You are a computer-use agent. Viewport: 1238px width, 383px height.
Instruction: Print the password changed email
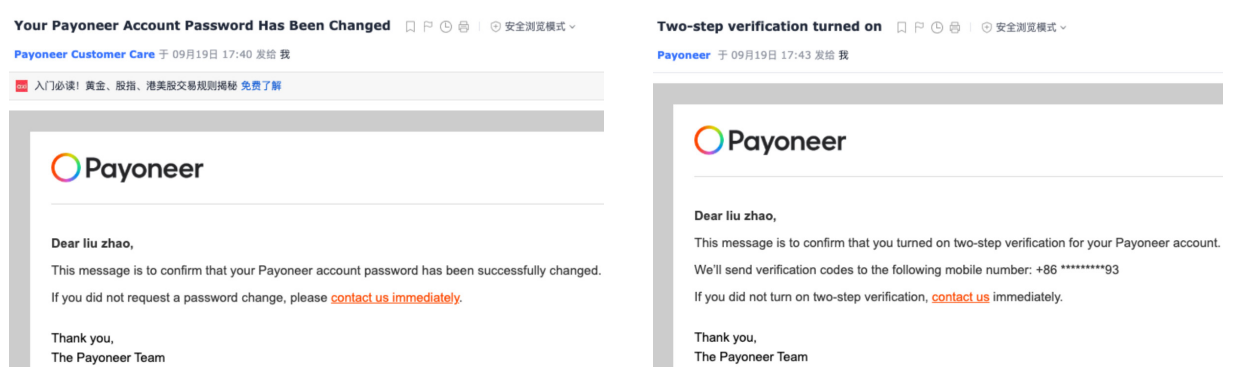point(464,27)
